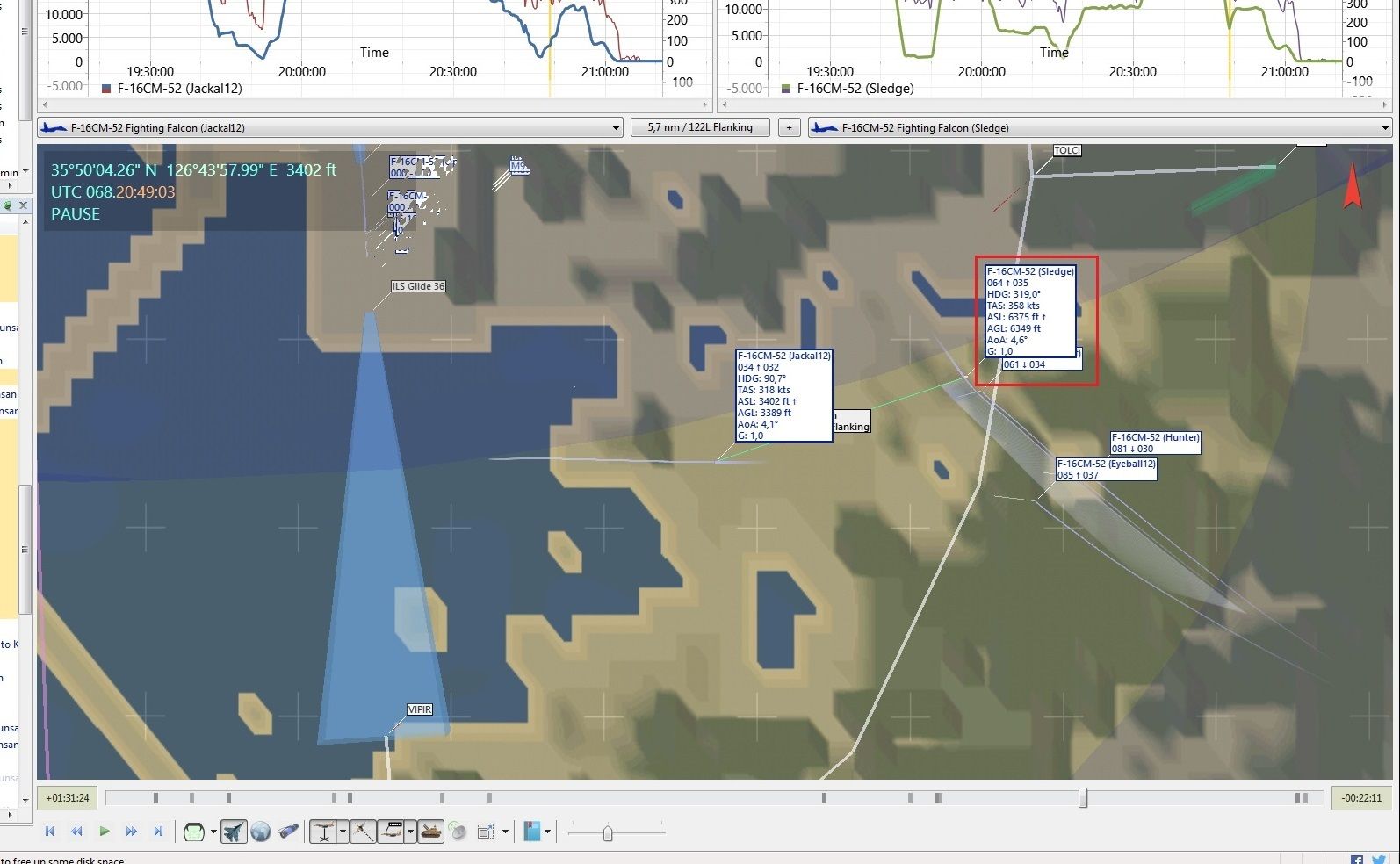Click the ILS Glide 36 waypoint label
1400x864 pixels.
(x=418, y=286)
